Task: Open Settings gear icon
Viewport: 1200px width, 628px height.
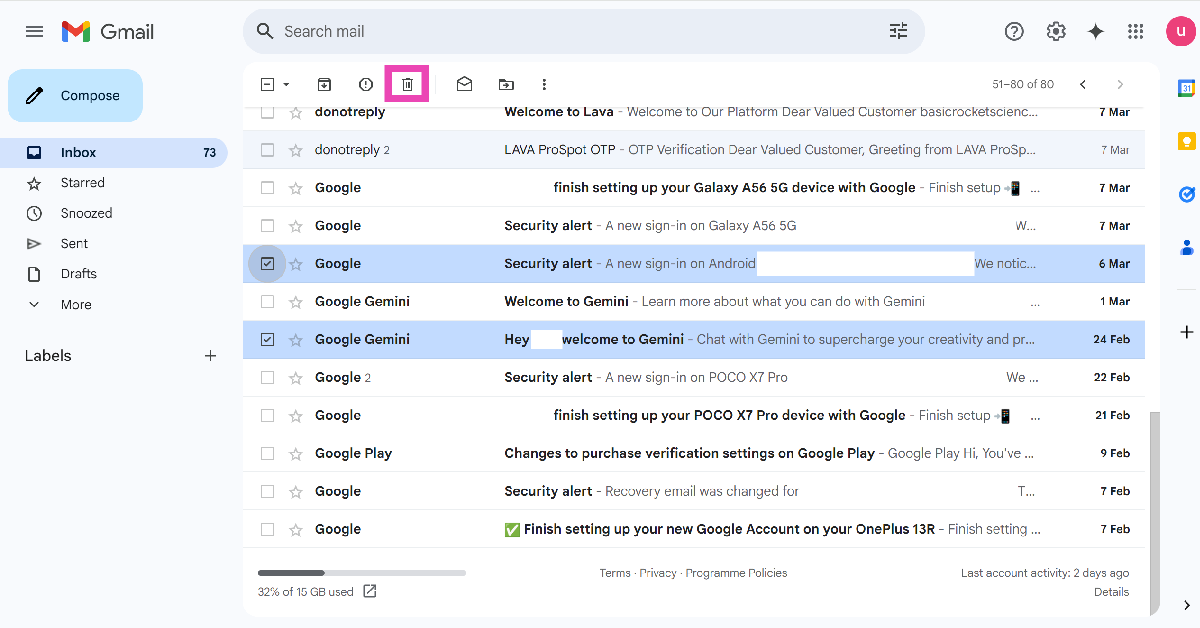Action: pos(1056,32)
